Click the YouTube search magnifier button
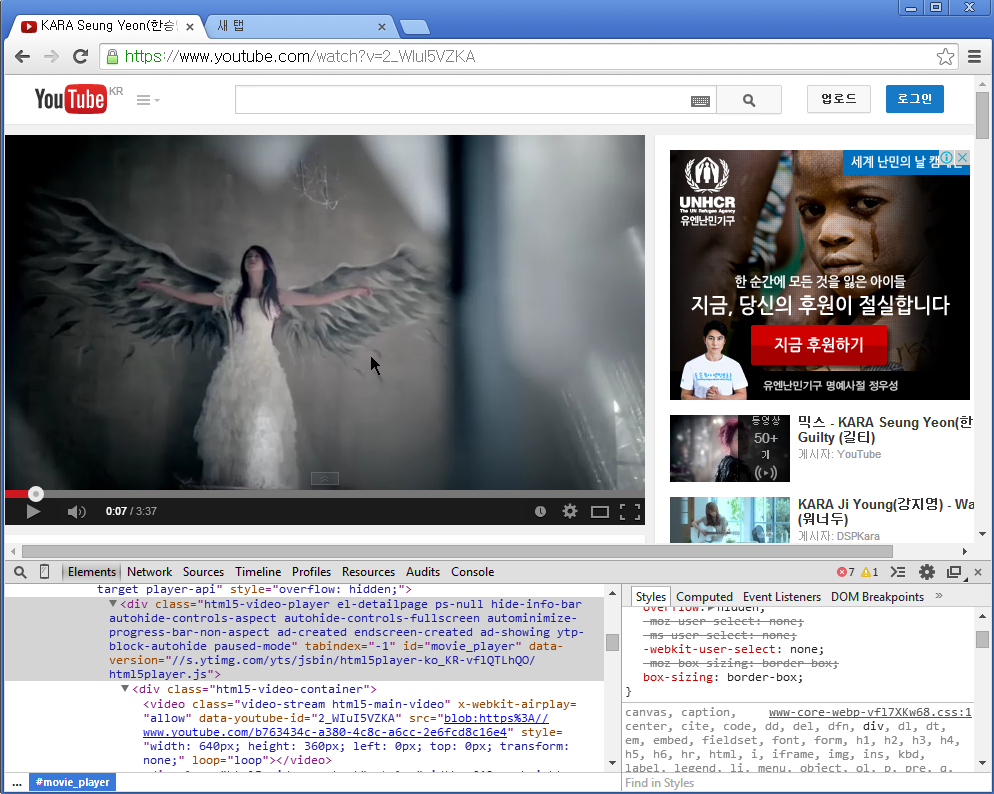 749,100
